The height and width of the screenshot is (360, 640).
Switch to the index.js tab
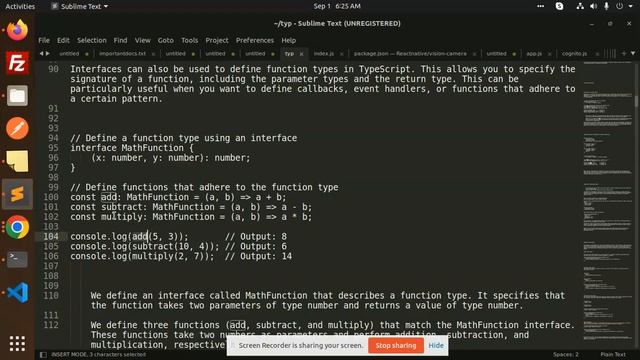click(324, 53)
